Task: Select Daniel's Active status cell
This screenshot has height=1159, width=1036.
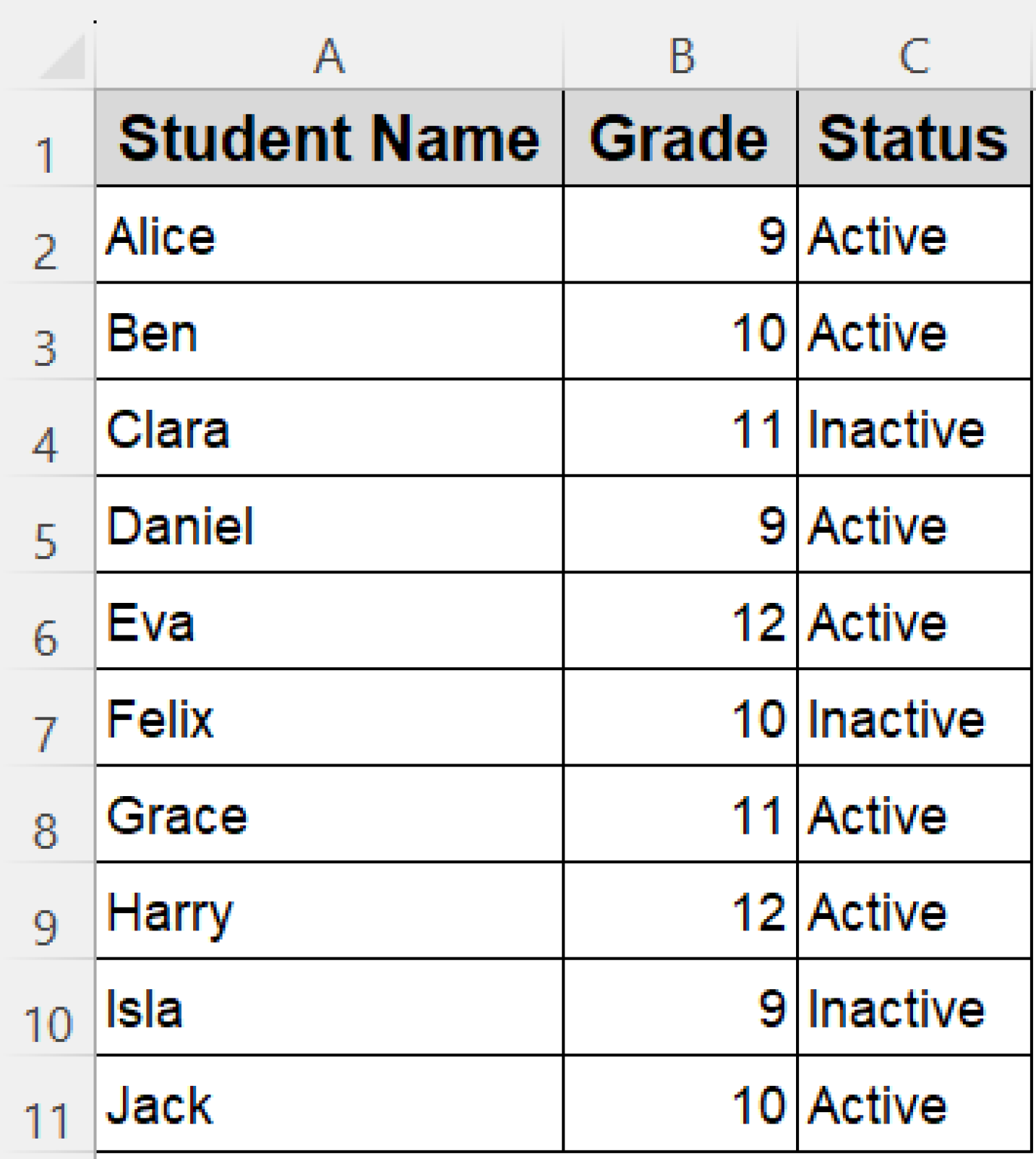Action: 915,526
